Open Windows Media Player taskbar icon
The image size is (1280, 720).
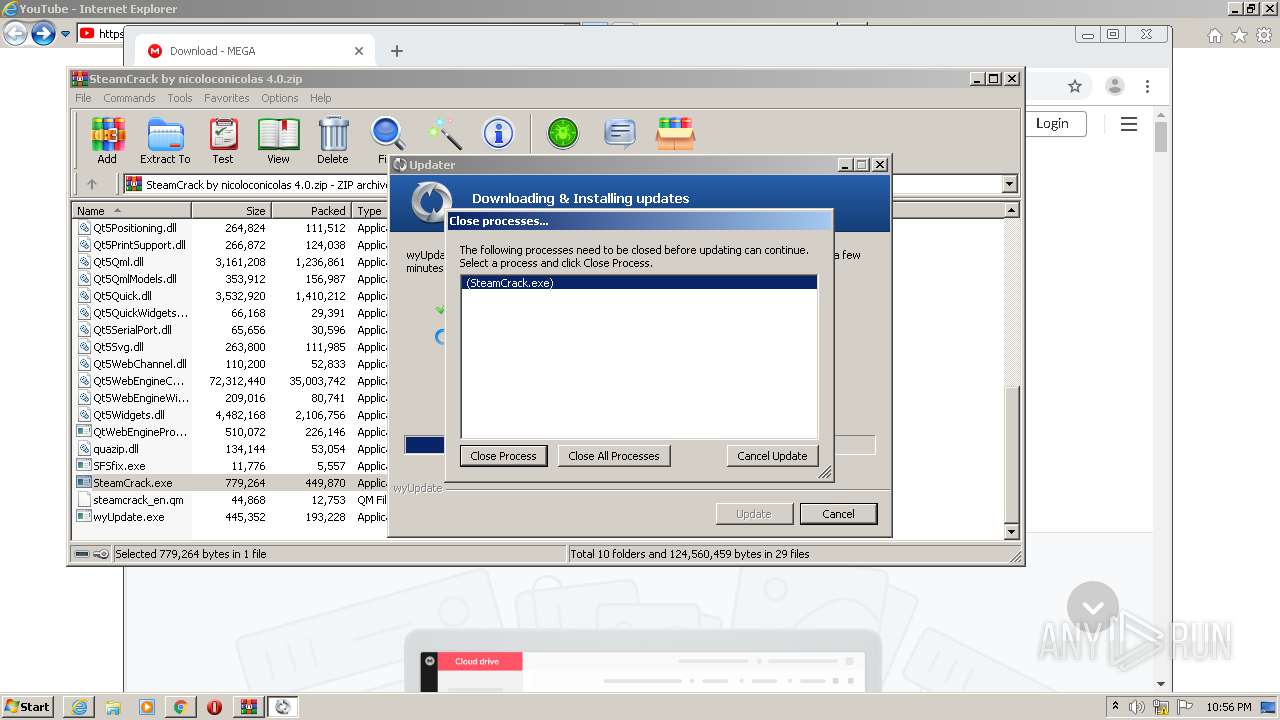tap(147, 707)
